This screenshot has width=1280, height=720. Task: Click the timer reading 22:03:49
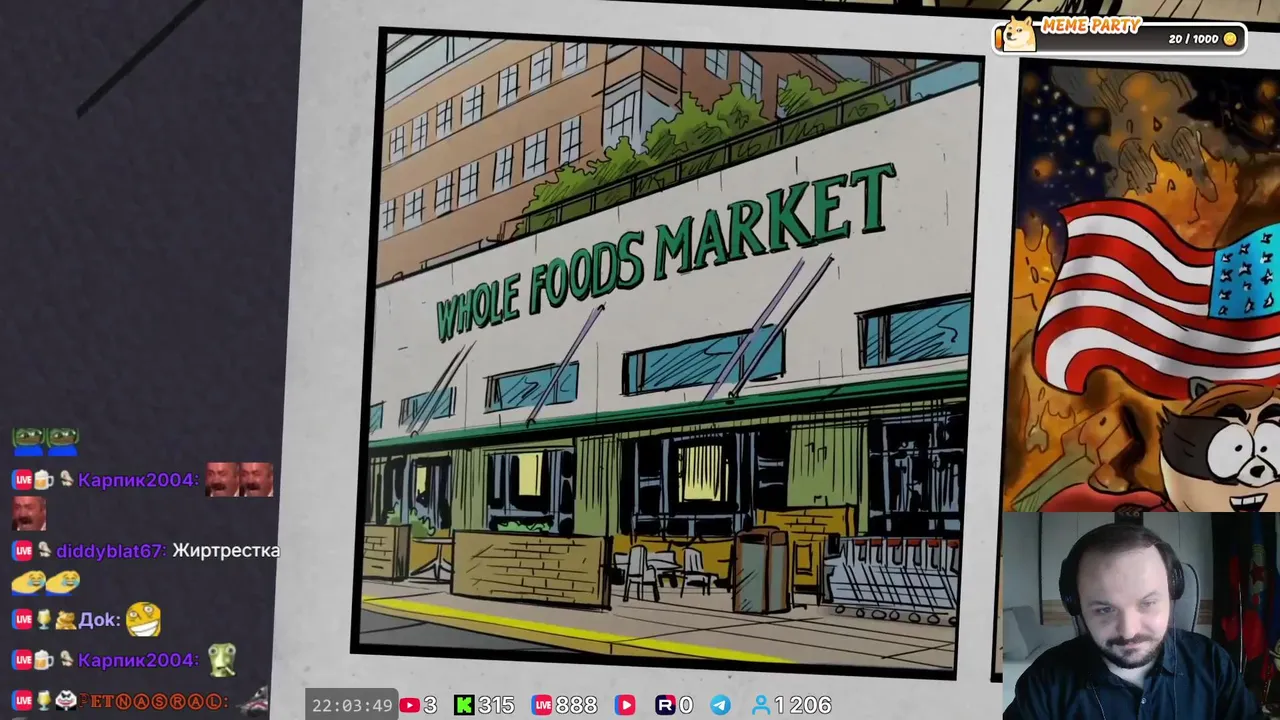352,705
